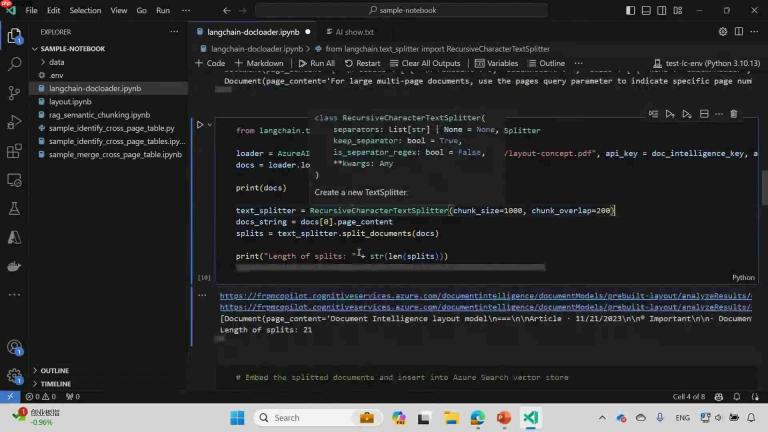Click the sample-notebook command center search
Image resolution: width=768 pixels, height=432 pixels.
[x=401, y=10]
